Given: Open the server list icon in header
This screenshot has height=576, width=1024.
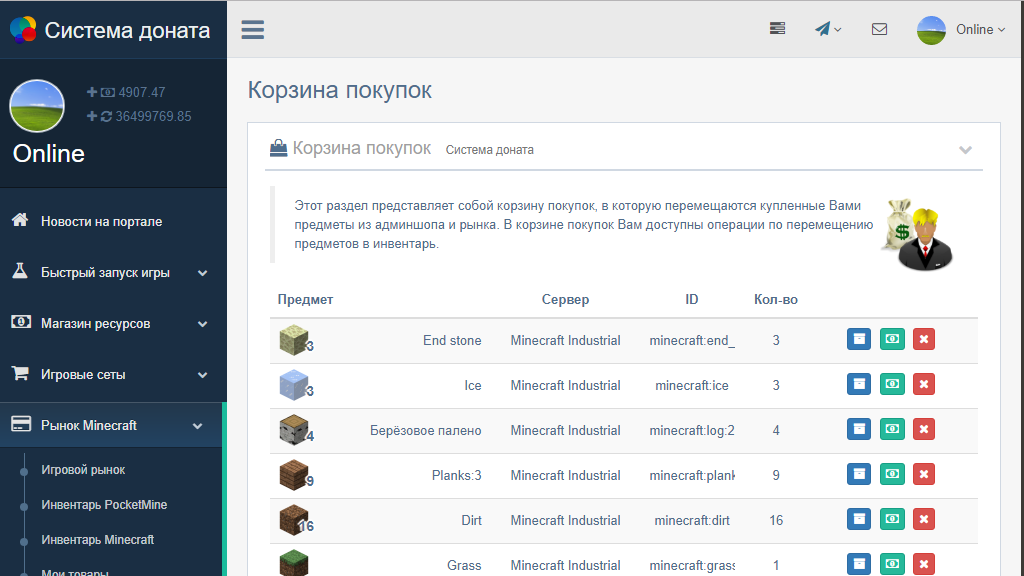Looking at the screenshot, I should tap(777, 29).
